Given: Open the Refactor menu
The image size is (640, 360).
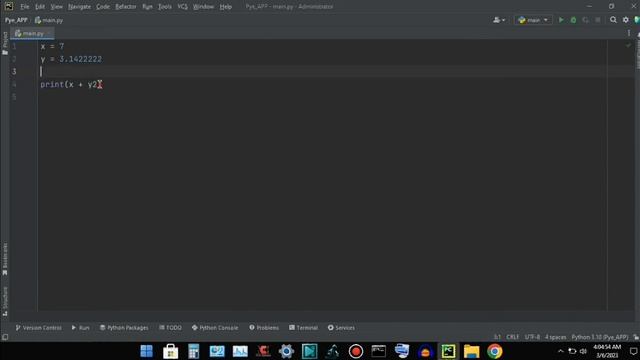Looking at the screenshot, I should [x=126, y=7].
